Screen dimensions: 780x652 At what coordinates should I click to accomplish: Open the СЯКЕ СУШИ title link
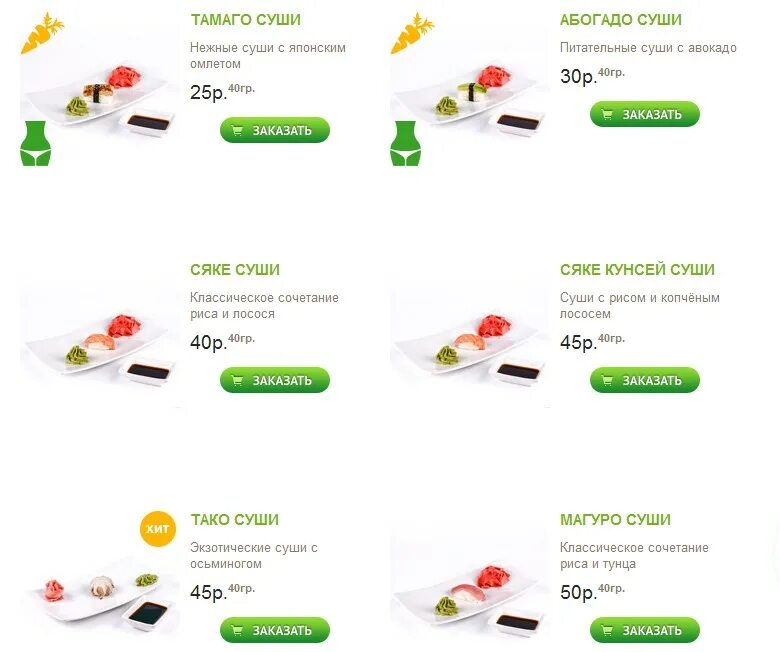[x=235, y=270]
